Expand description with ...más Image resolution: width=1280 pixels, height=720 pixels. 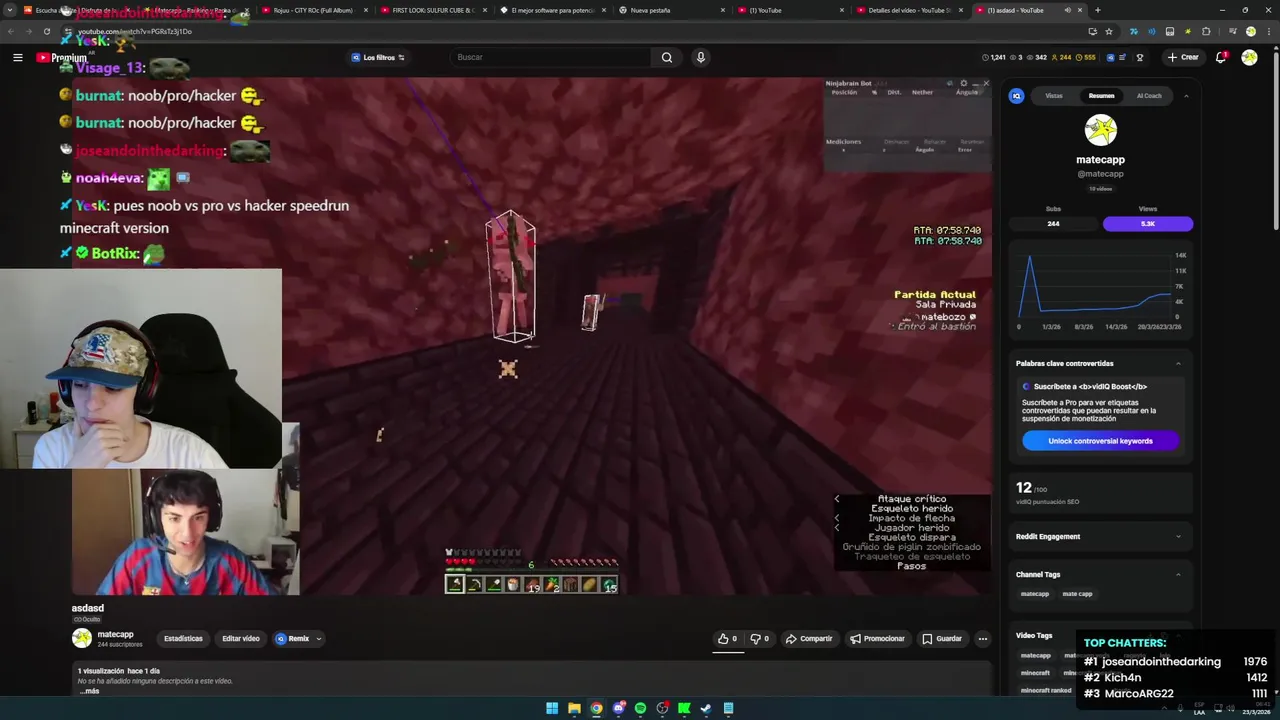click(89, 691)
